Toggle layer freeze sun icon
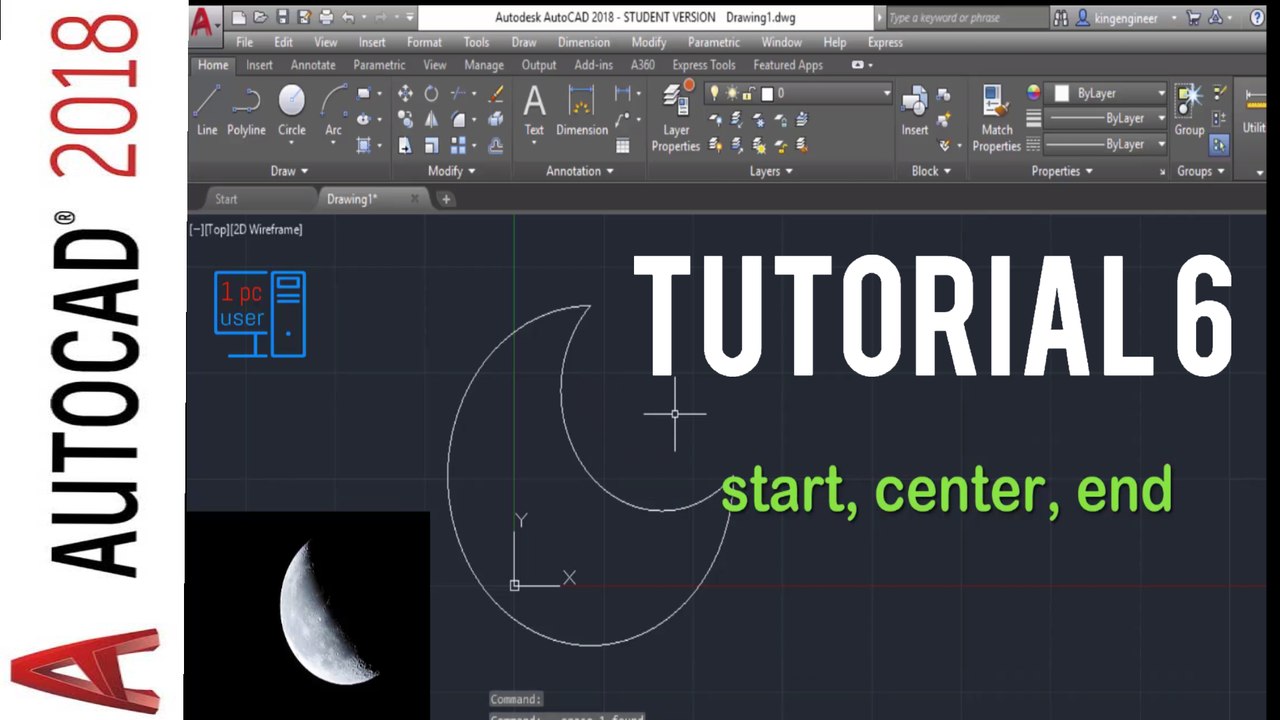 (732, 93)
